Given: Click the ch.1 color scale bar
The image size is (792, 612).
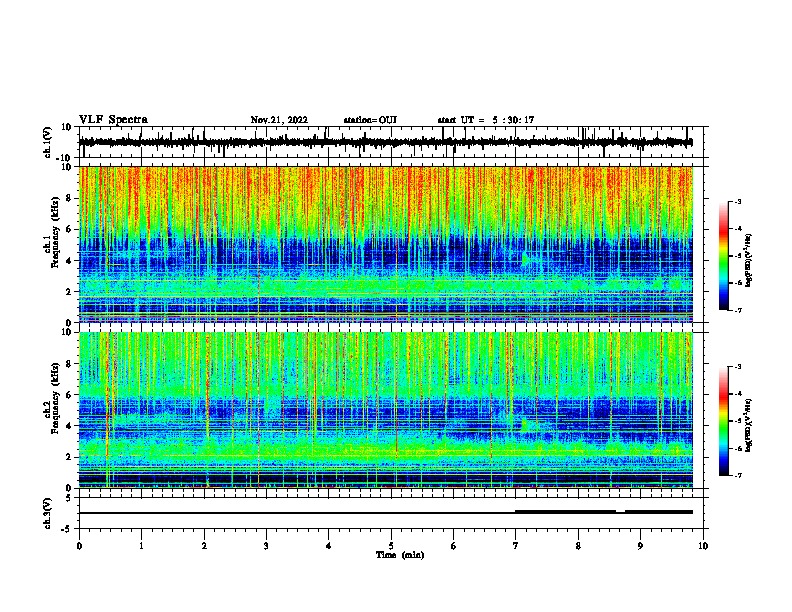Looking at the screenshot, I should (x=723, y=256).
